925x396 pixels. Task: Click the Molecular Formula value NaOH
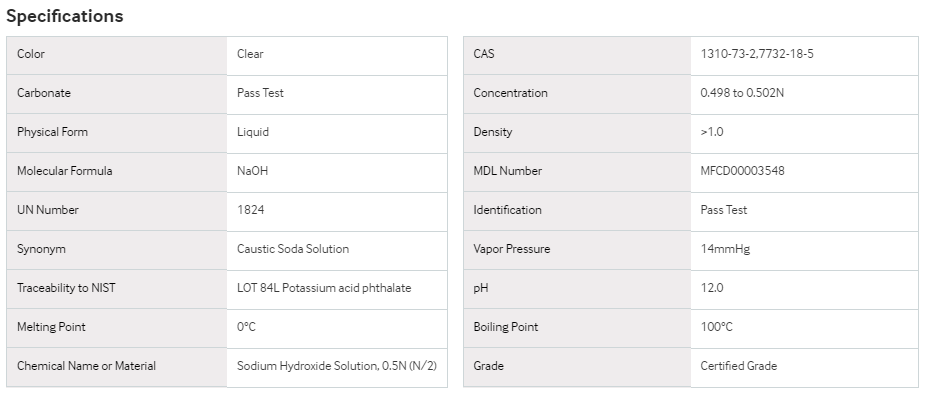coord(252,171)
